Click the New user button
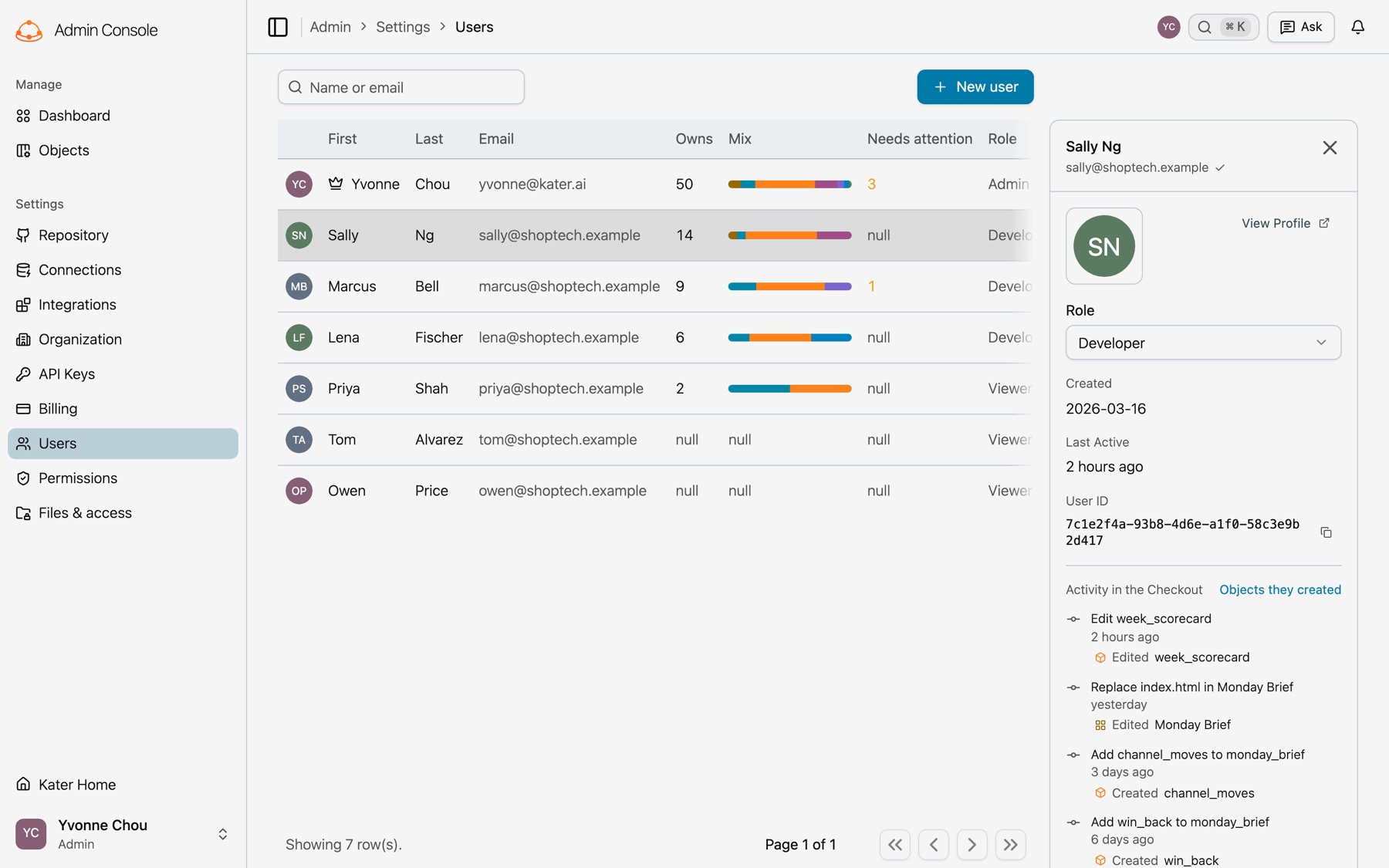 click(975, 87)
